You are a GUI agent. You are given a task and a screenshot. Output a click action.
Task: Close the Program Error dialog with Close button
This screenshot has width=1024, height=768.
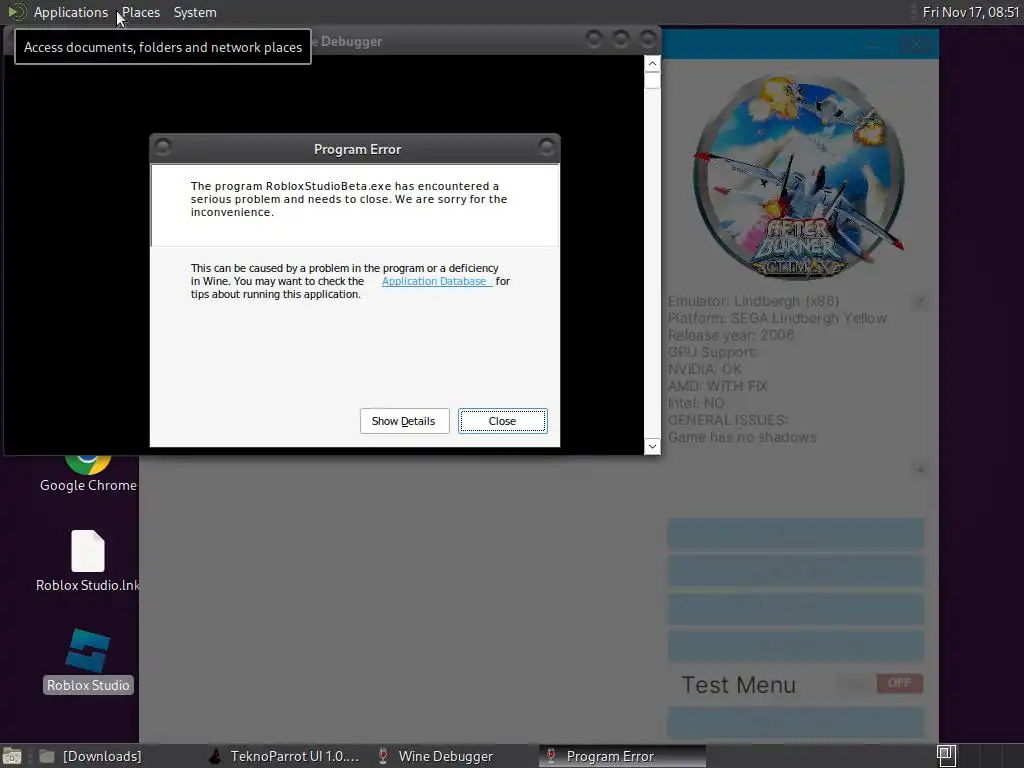(x=502, y=421)
